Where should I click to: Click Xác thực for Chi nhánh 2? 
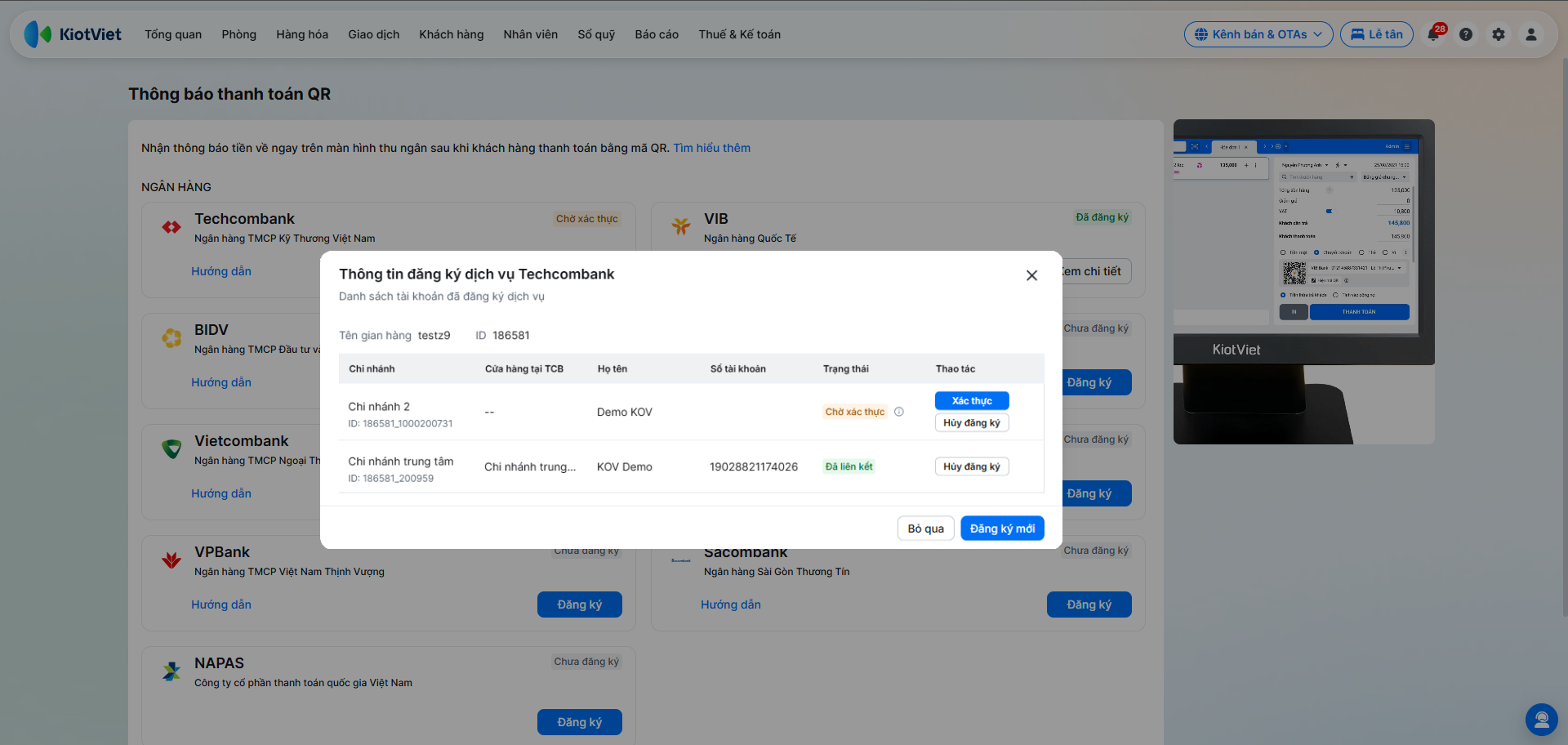pyautogui.click(x=972, y=400)
